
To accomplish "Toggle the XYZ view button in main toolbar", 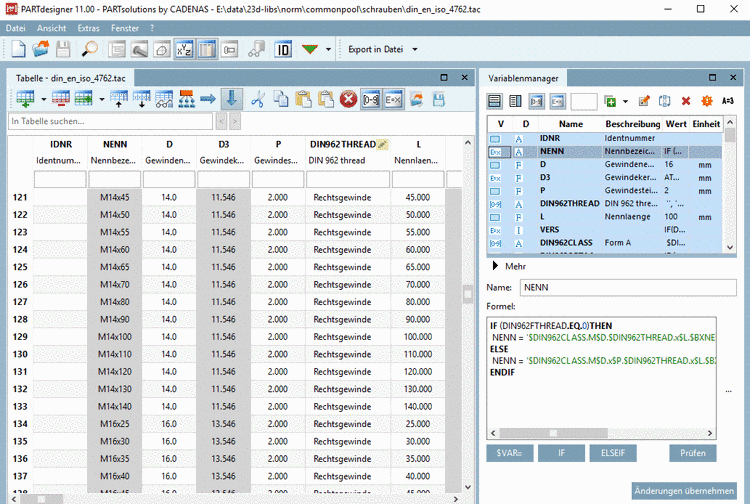I will point(184,49).
